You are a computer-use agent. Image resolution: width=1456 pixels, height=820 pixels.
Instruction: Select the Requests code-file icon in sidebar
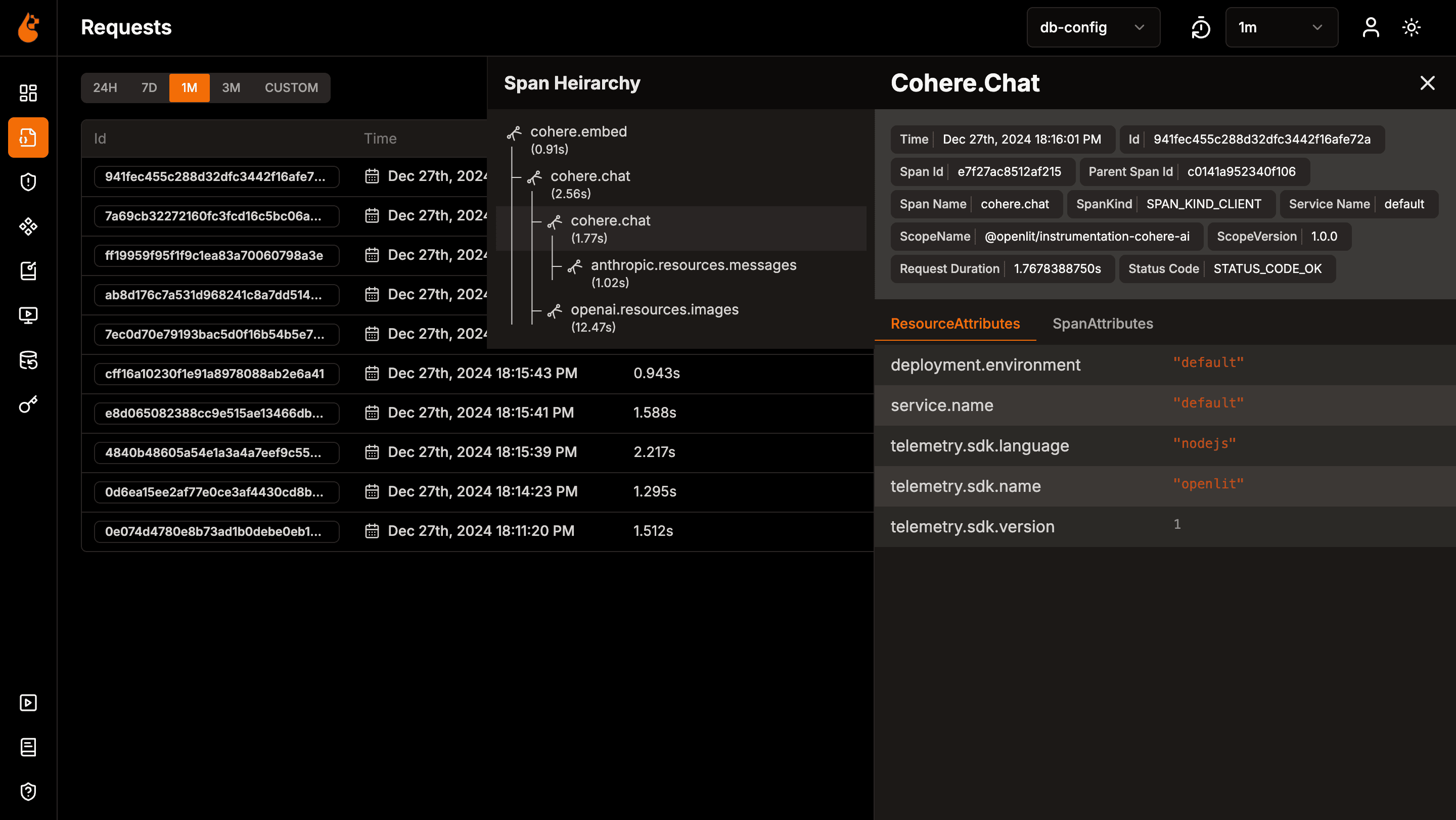coord(27,137)
